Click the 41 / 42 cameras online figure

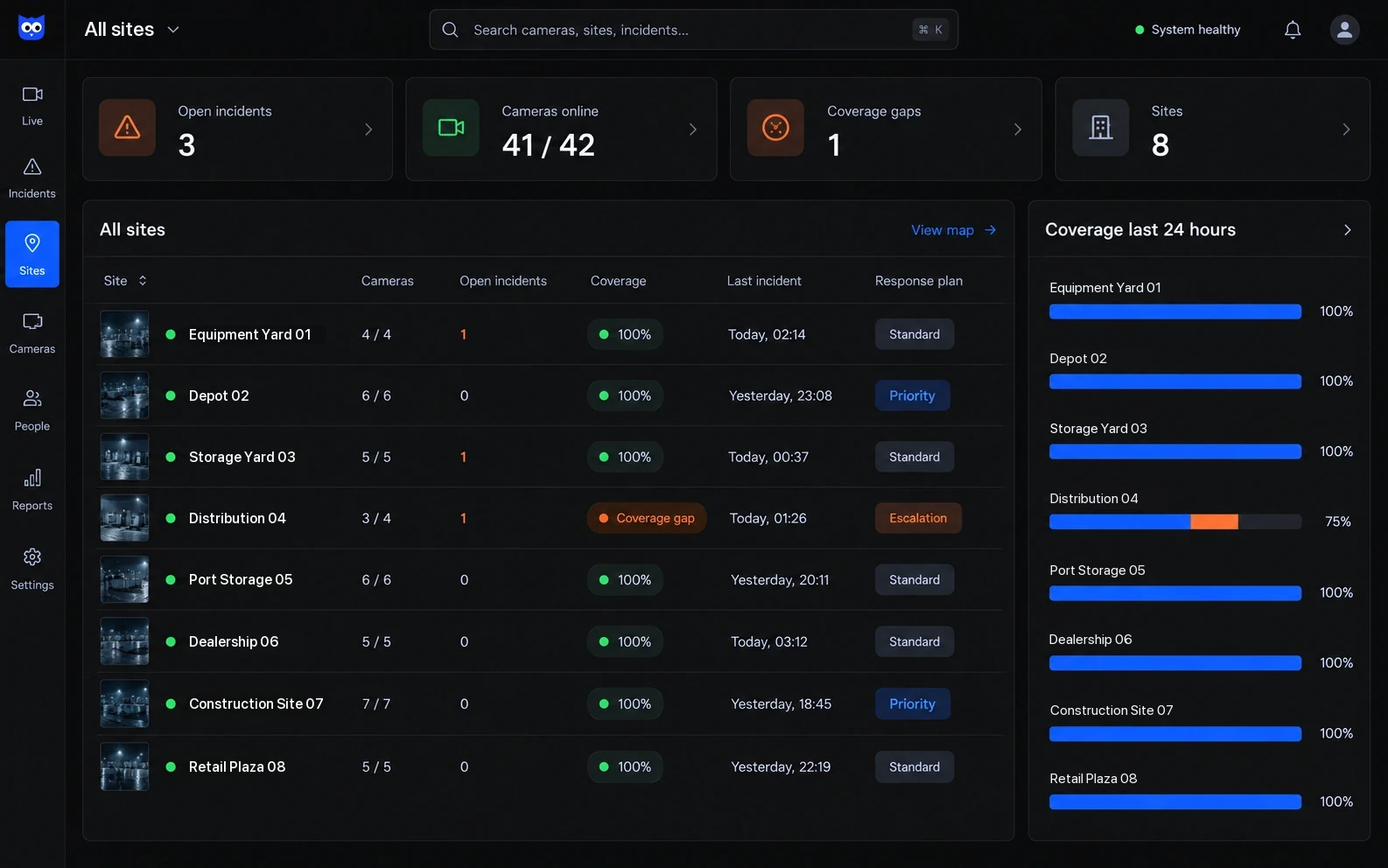click(x=549, y=144)
